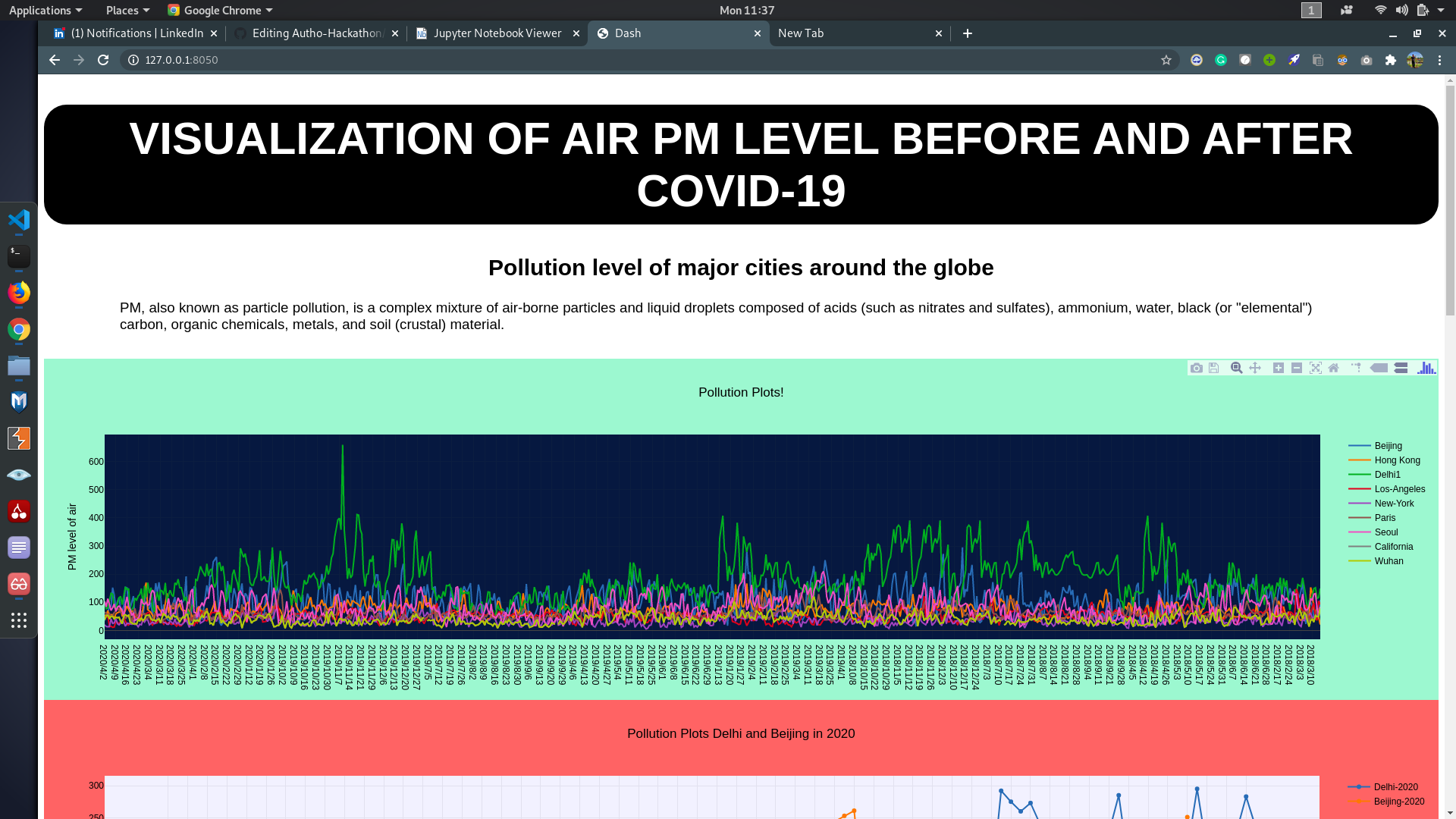Click the Zoom in plus icon

click(x=1279, y=368)
